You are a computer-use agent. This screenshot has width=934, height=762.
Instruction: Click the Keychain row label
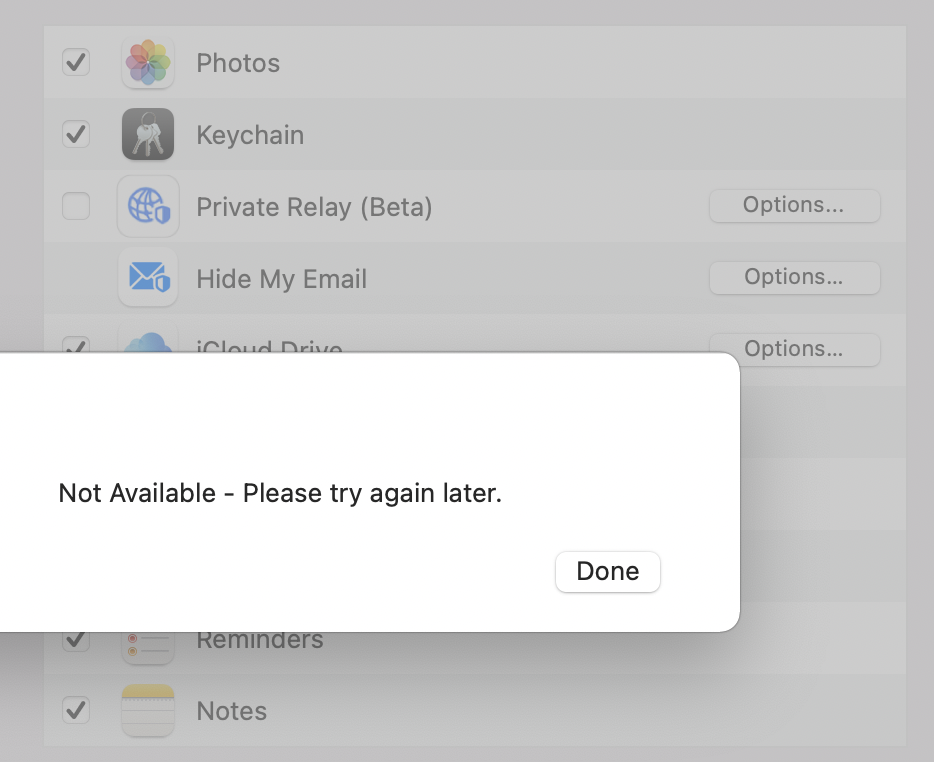coord(250,135)
